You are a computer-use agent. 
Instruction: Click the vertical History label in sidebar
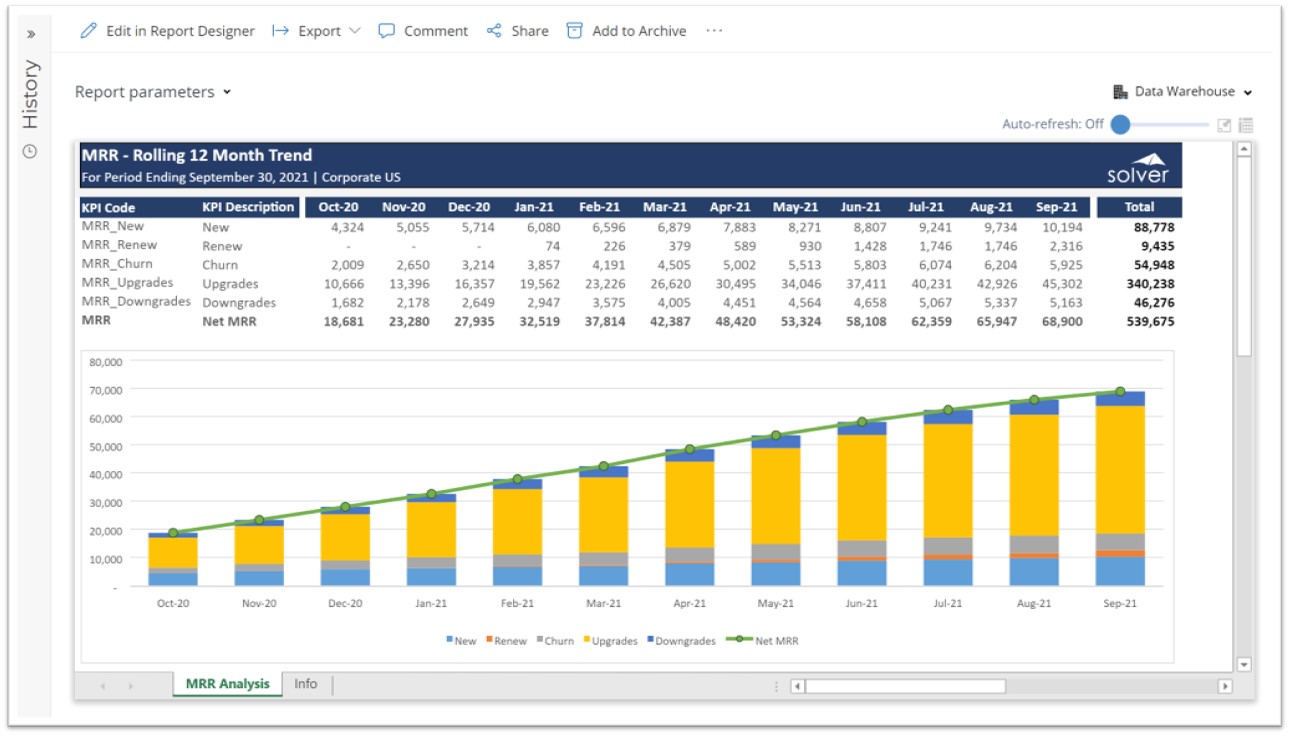31,94
